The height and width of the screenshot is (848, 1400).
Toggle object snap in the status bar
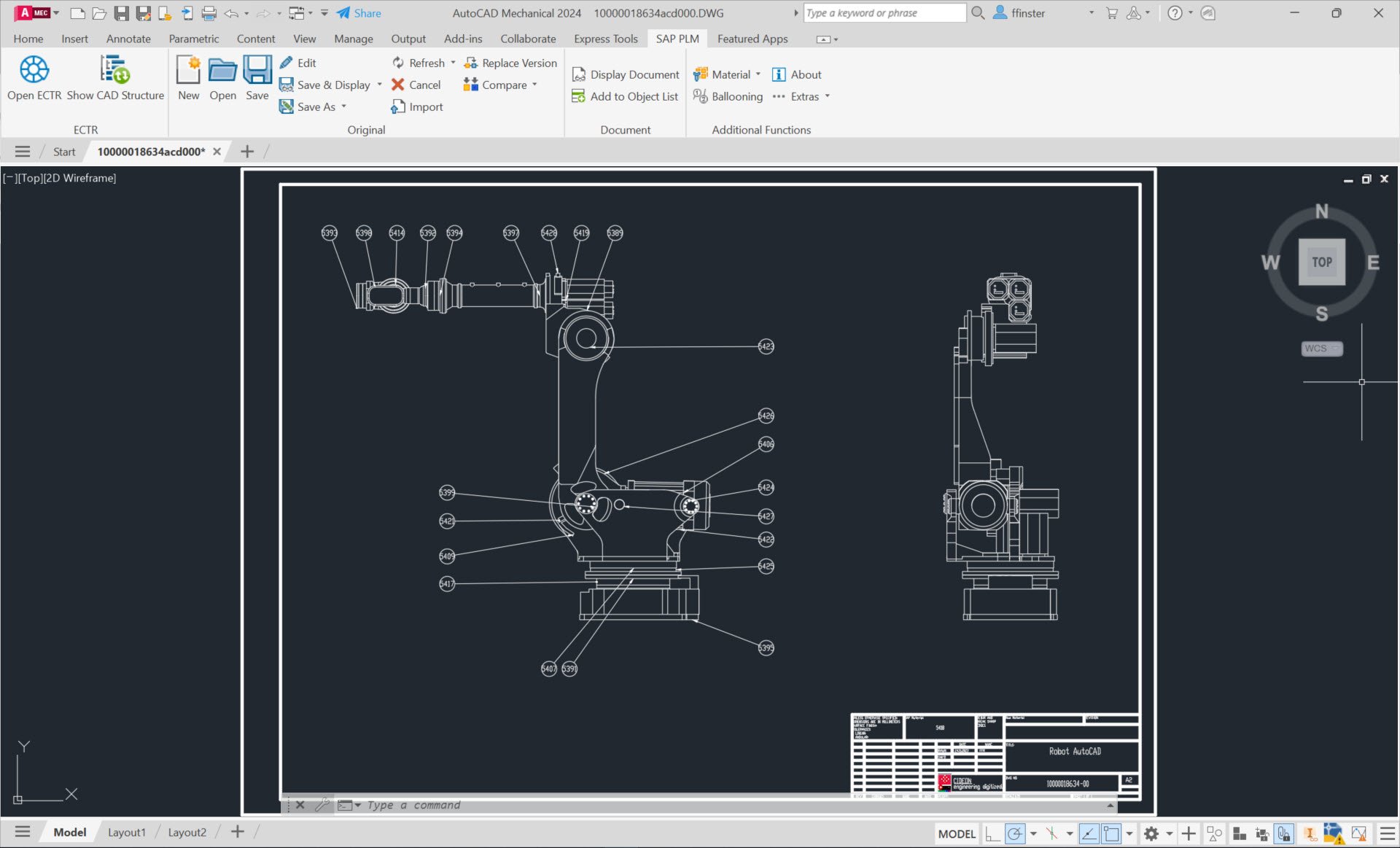(1111, 833)
